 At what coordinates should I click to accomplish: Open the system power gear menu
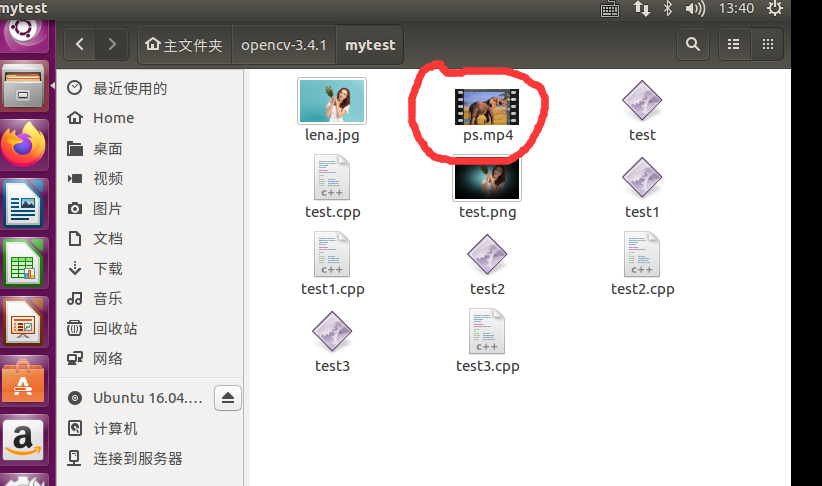pos(775,8)
